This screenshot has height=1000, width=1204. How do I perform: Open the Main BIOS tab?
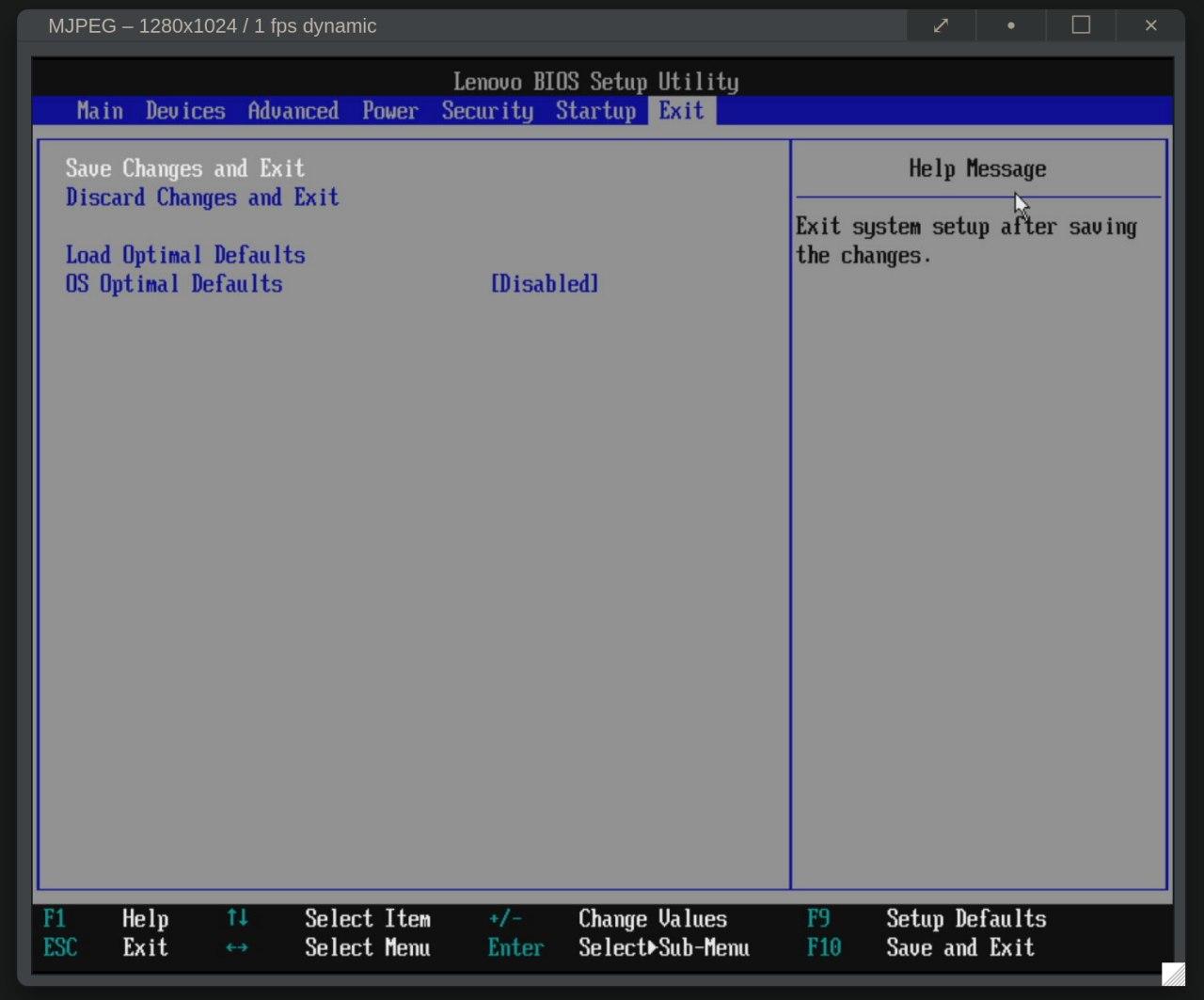[x=100, y=111]
